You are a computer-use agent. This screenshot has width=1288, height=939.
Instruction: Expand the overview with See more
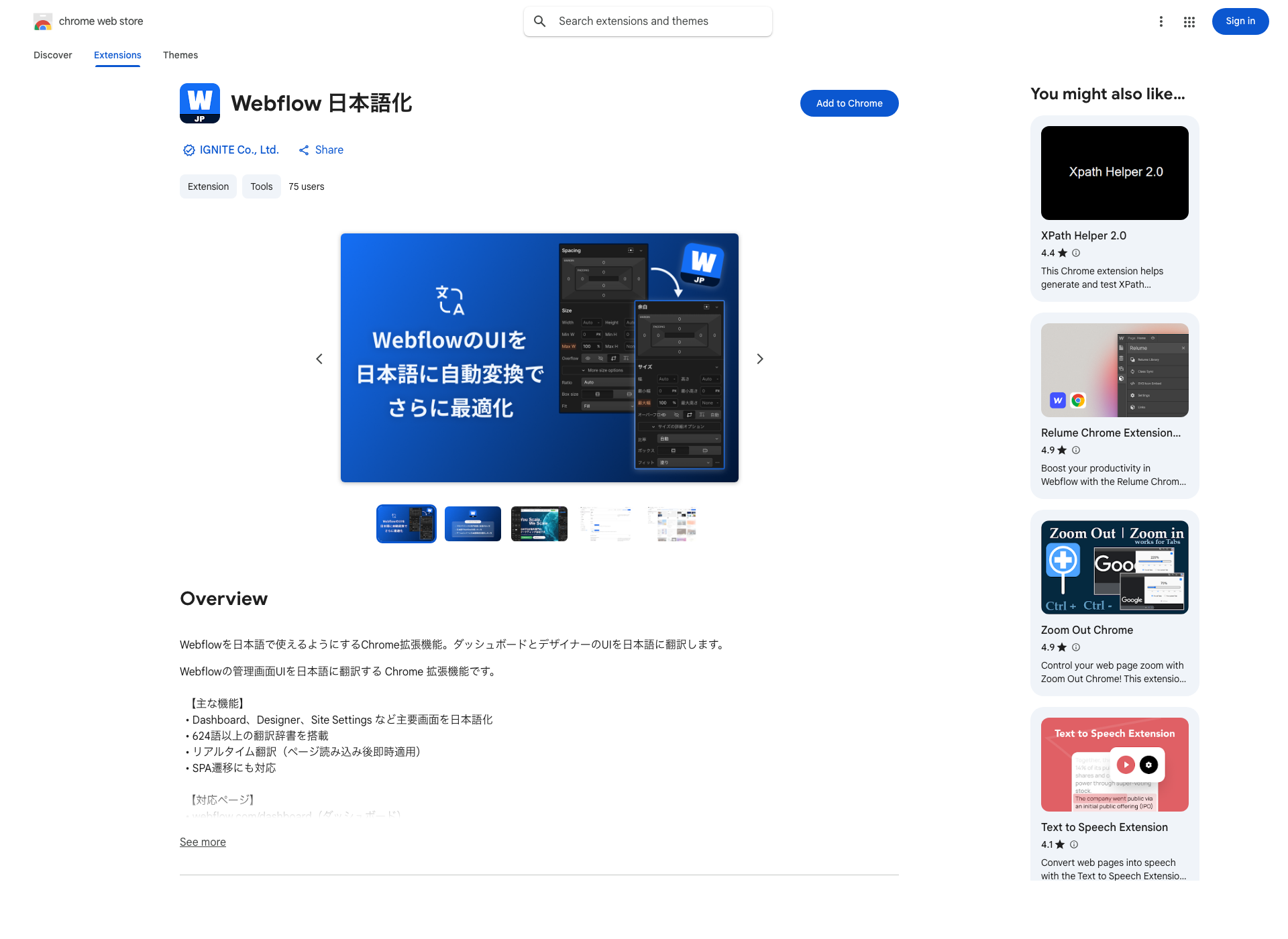pyautogui.click(x=203, y=842)
